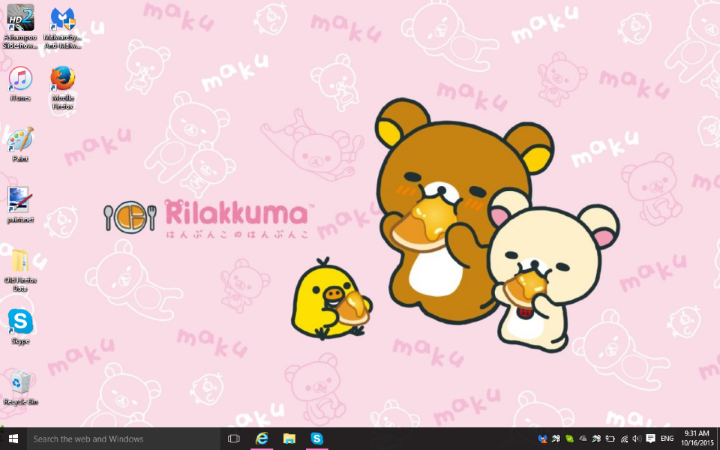Open the Wi-Fi network tray icon
720x450 pixels.
tap(624, 439)
